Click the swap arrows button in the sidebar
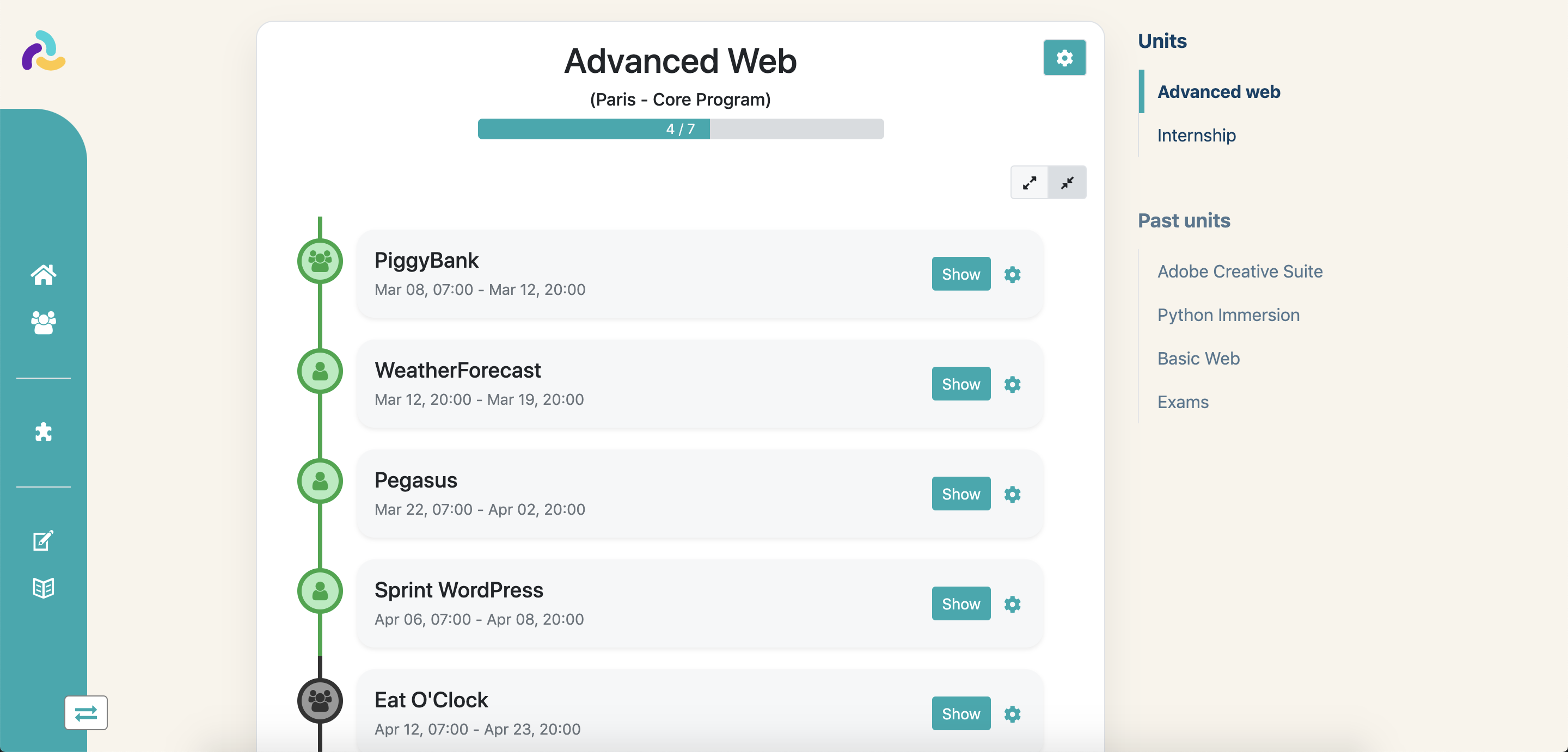Viewport: 1568px width, 752px height. [86, 712]
